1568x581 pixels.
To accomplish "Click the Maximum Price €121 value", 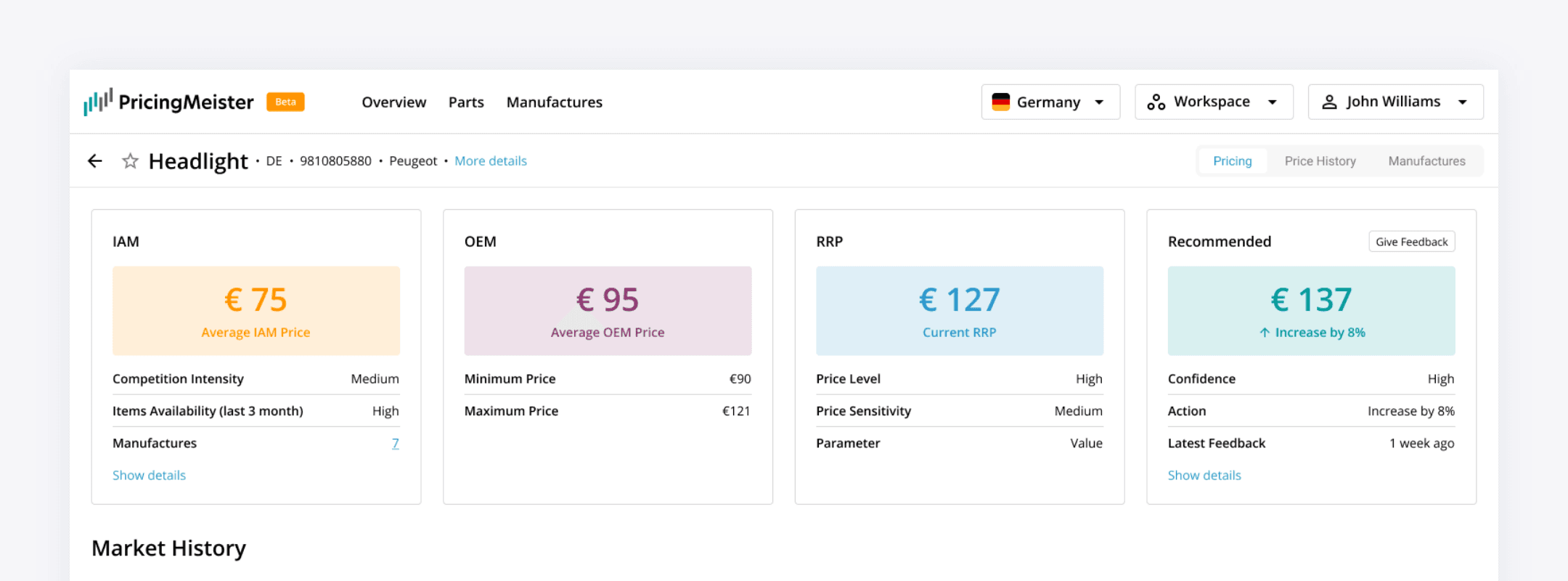I will point(736,411).
